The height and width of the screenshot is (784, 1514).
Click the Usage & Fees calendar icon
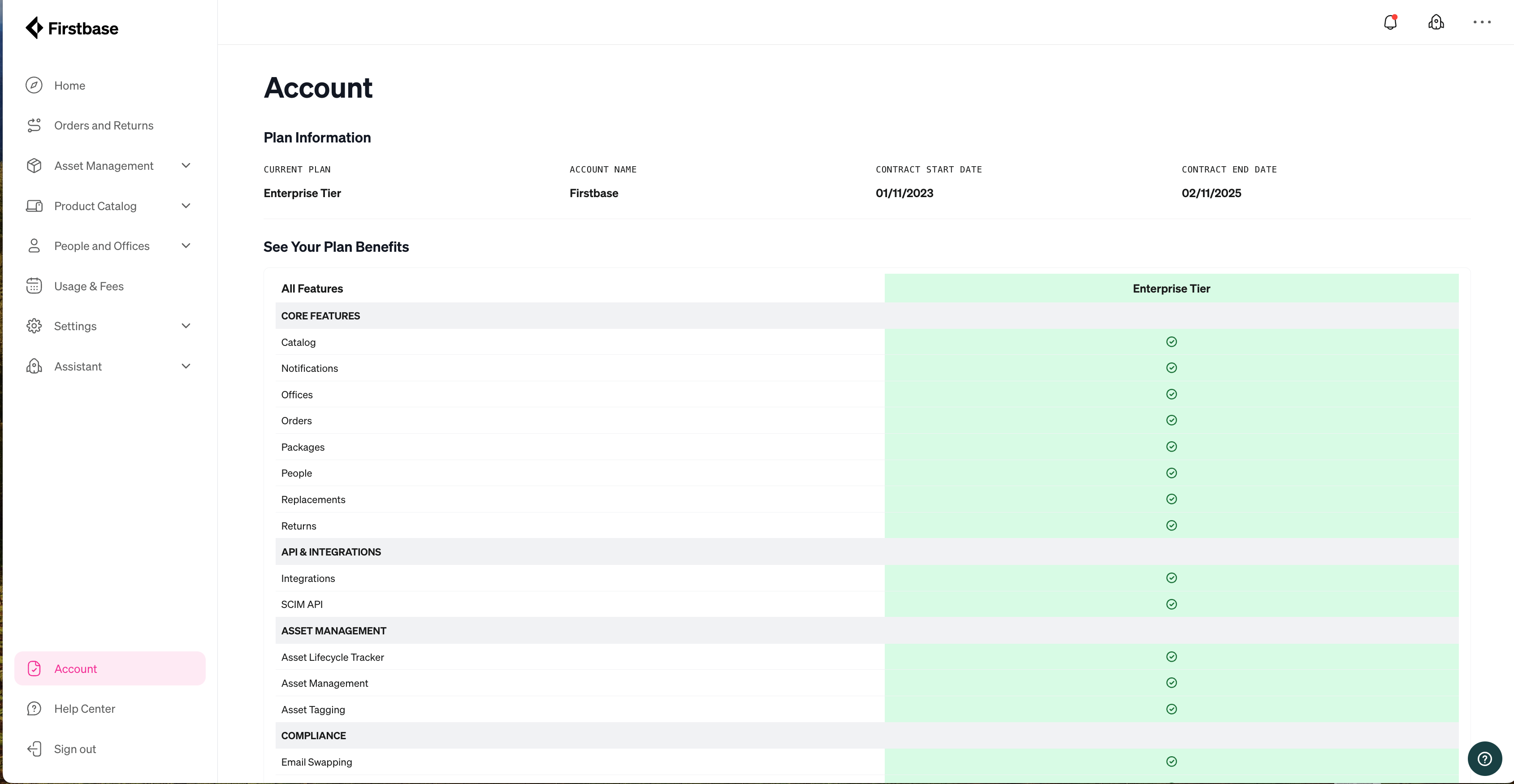(x=34, y=286)
